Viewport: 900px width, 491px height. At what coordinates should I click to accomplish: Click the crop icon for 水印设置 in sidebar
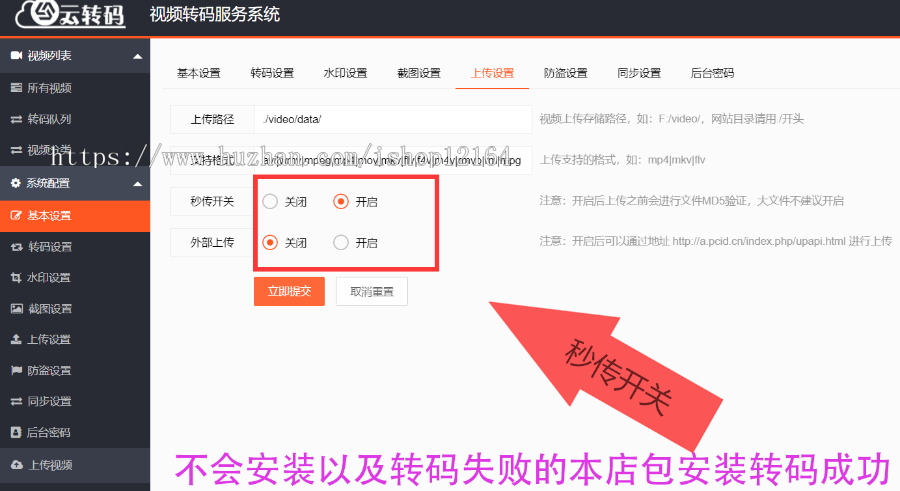[16, 278]
